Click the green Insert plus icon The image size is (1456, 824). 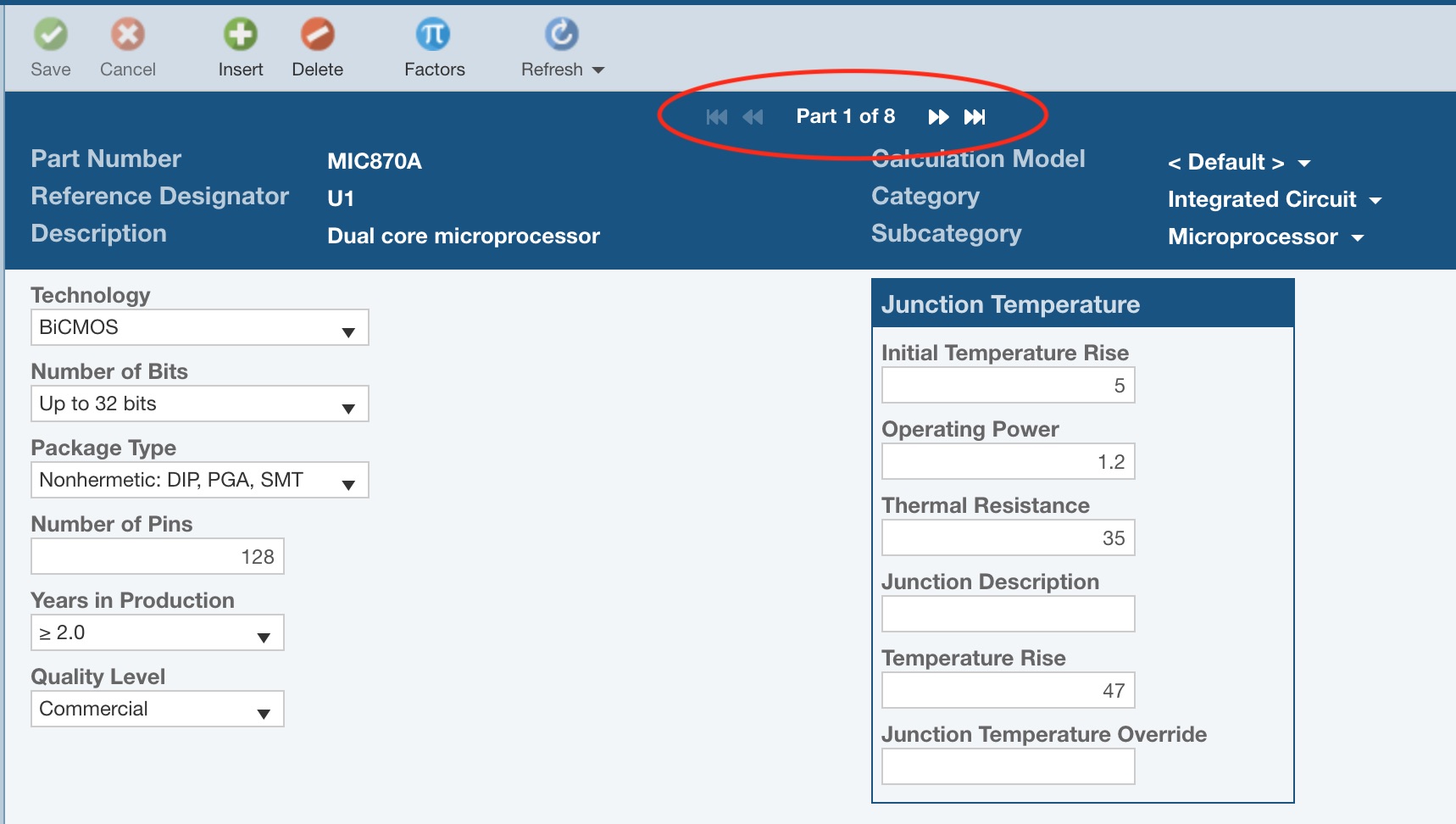point(241,35)
